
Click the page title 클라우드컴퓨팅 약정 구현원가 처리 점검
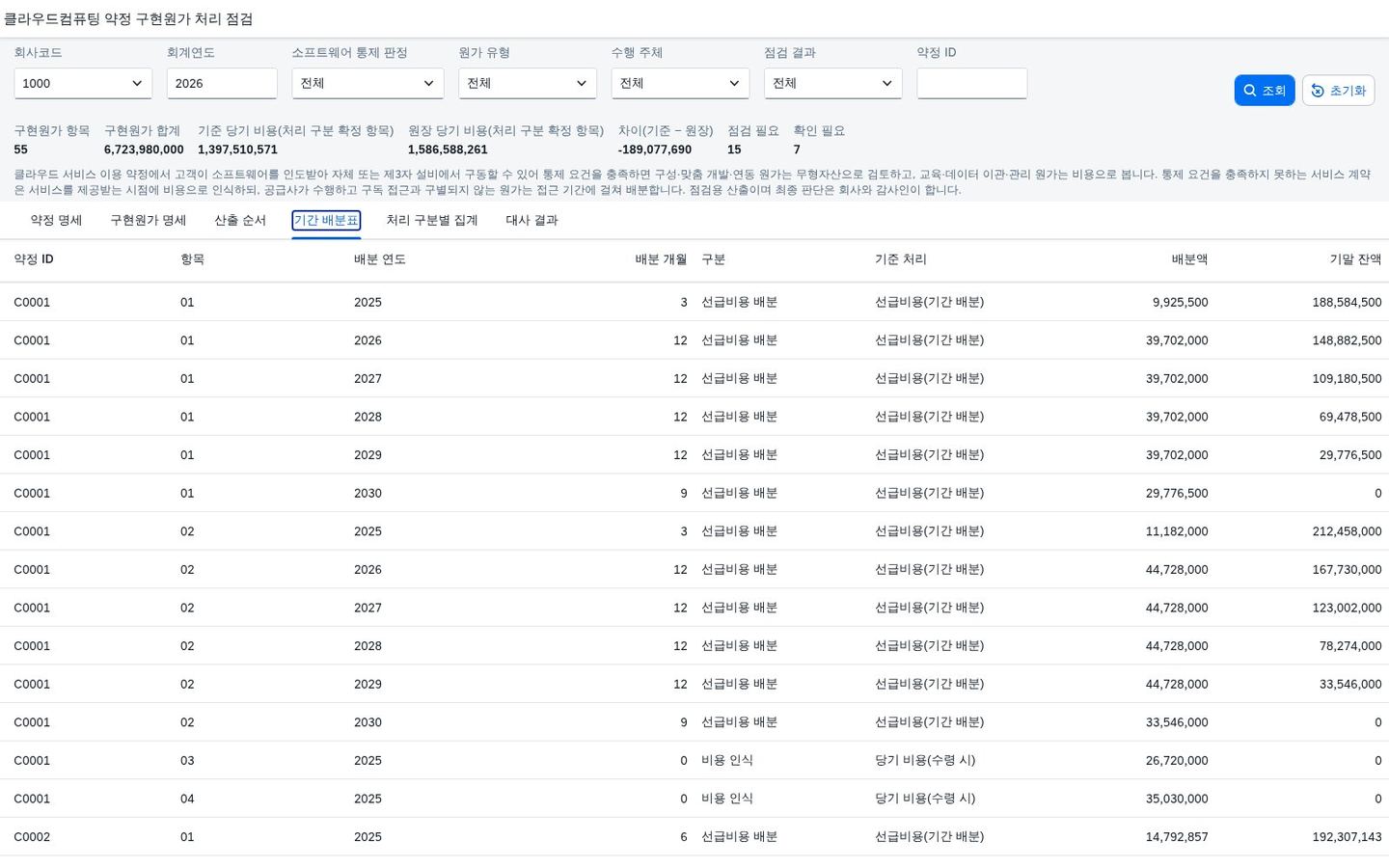tap(128, 19)
